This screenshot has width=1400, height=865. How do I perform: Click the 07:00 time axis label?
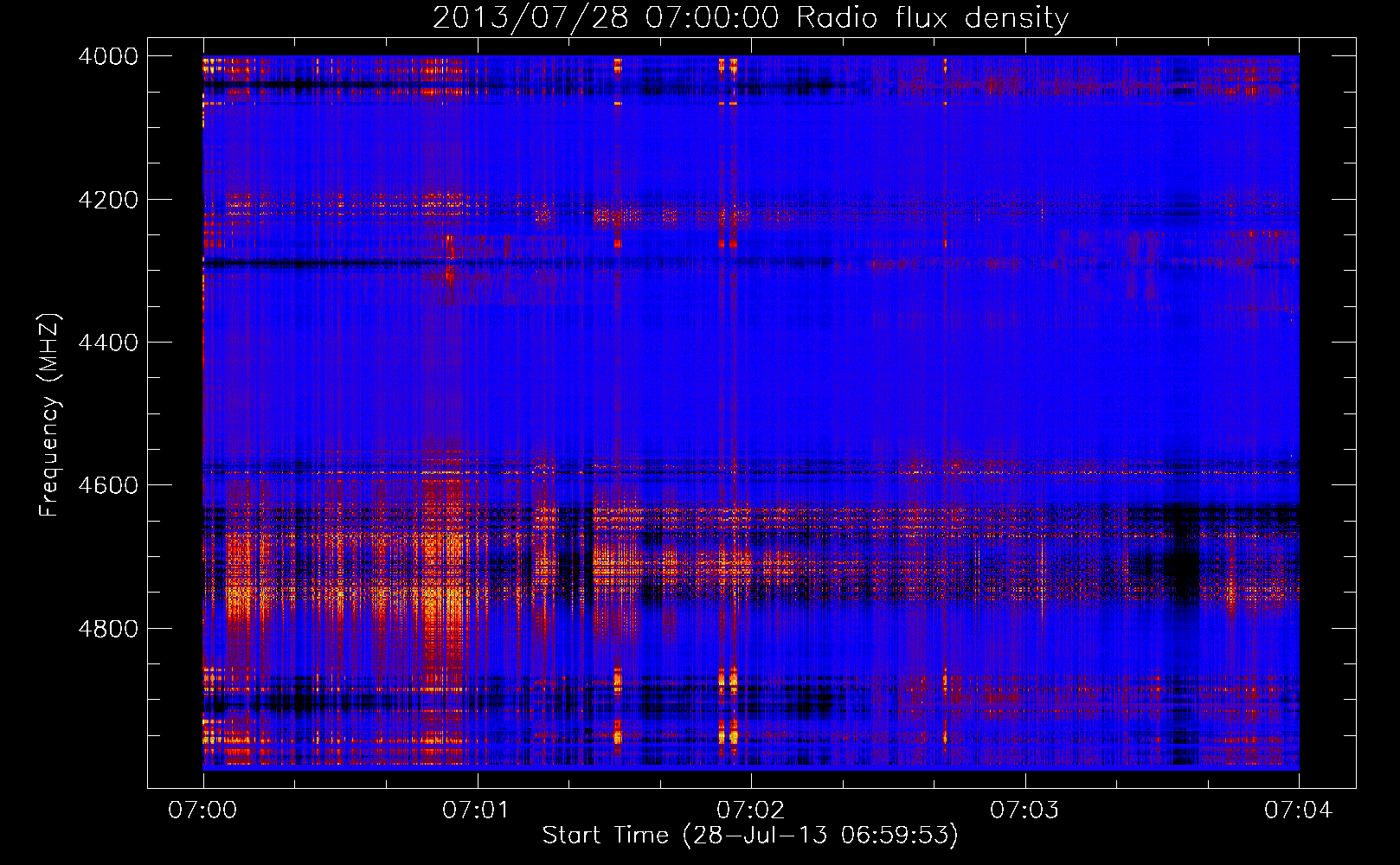[202, 810]
